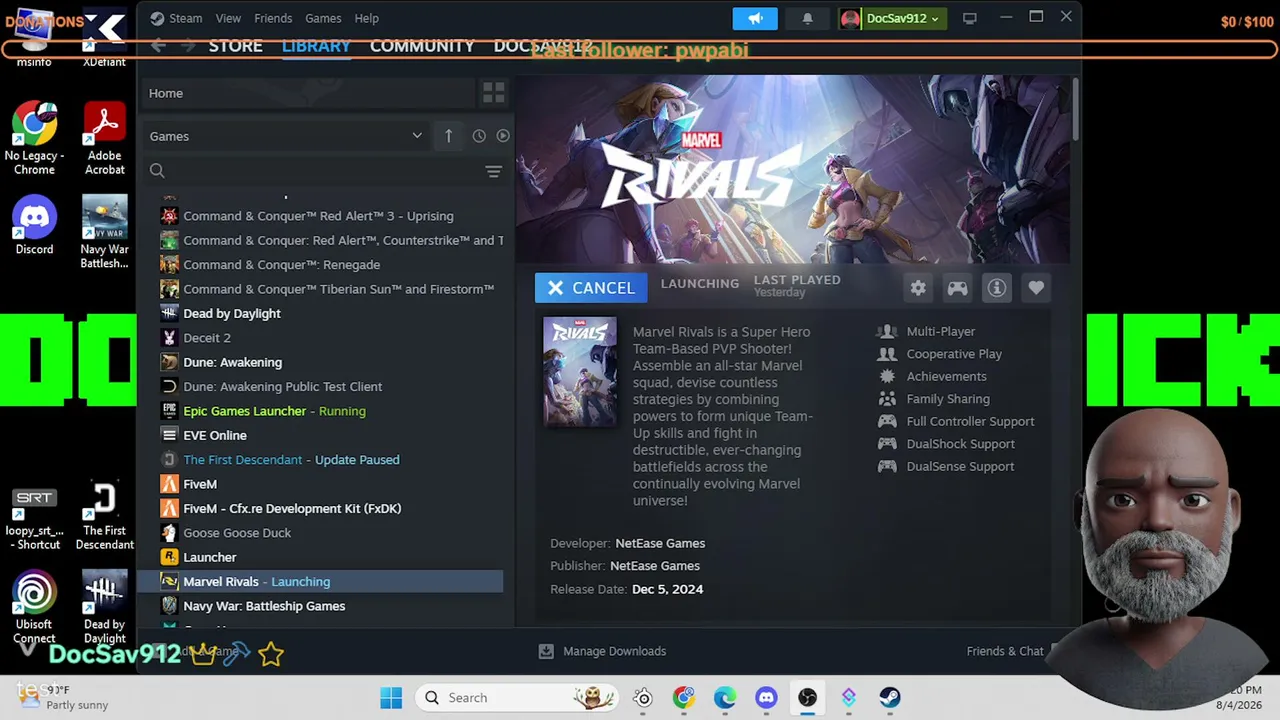Toggle sort by recent activity clock
Viewport: 1280px width, 720px height.
click(479, 136)
